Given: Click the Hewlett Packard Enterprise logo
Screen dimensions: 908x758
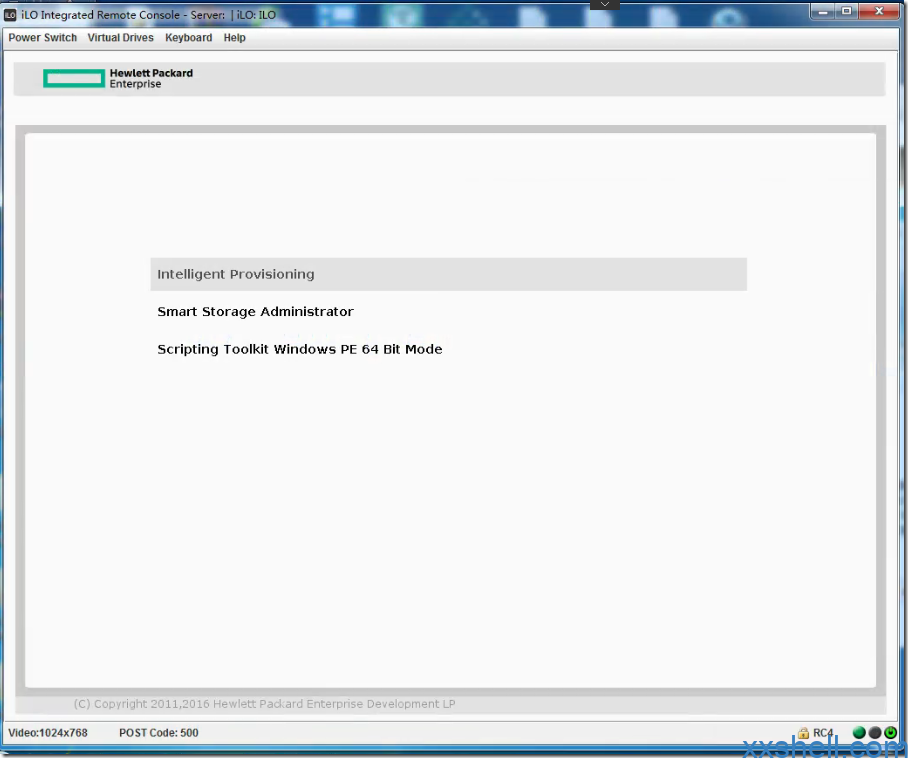Looking at the screenshot, I should coord(118,78).
